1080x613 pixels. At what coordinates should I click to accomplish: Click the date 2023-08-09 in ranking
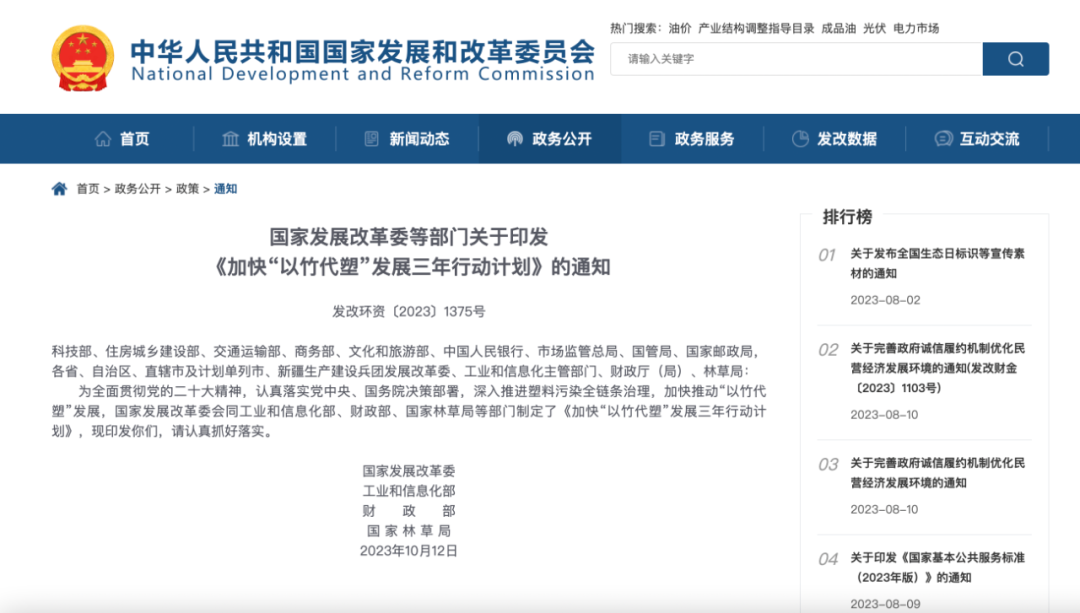[x=885, y=604]
